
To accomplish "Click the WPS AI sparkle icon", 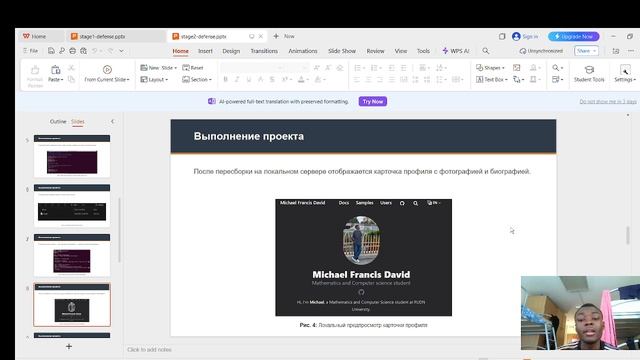I will point(445,51).
